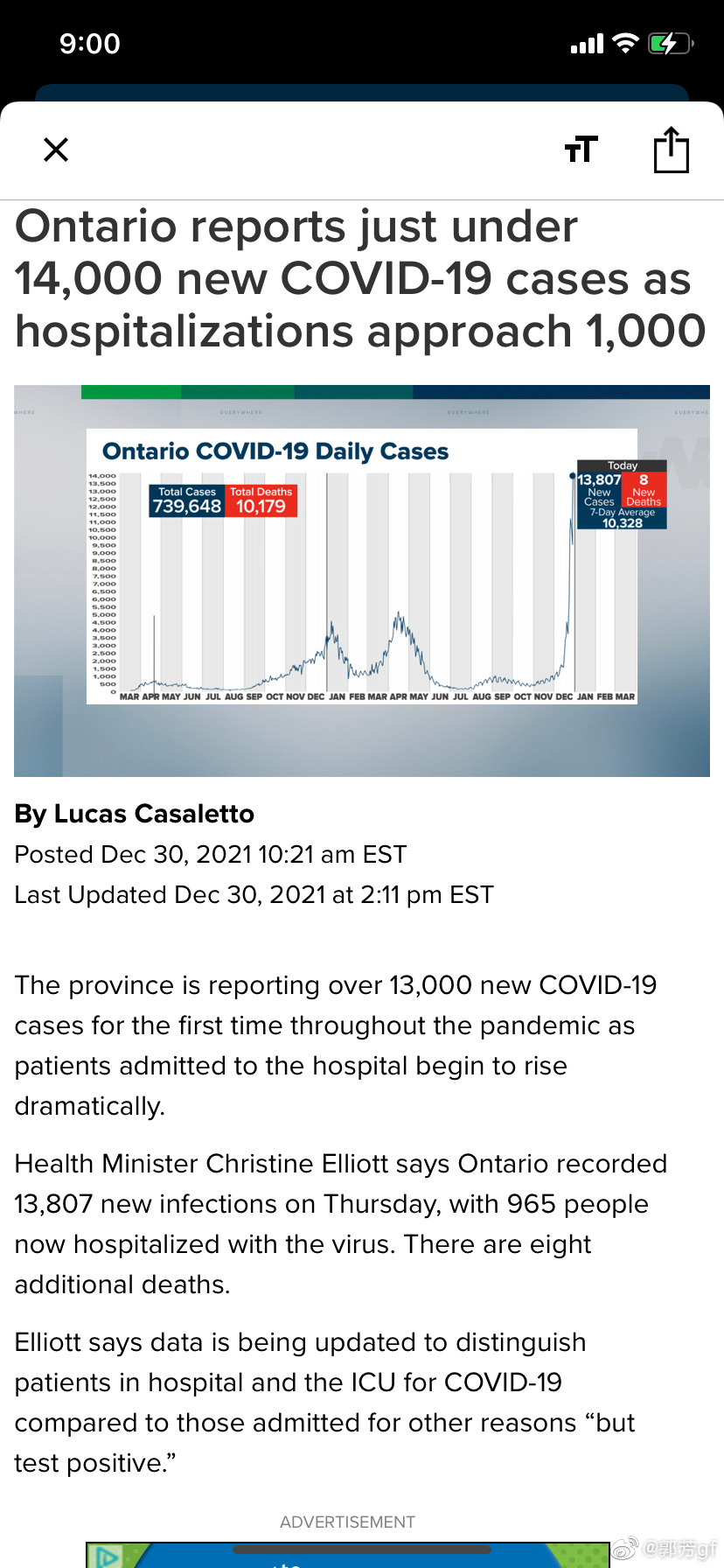The height and width of the screenshot is (1568, 724).
Task: Tap the 9:00 clock in status bar
Action: (x=90, y=44)
